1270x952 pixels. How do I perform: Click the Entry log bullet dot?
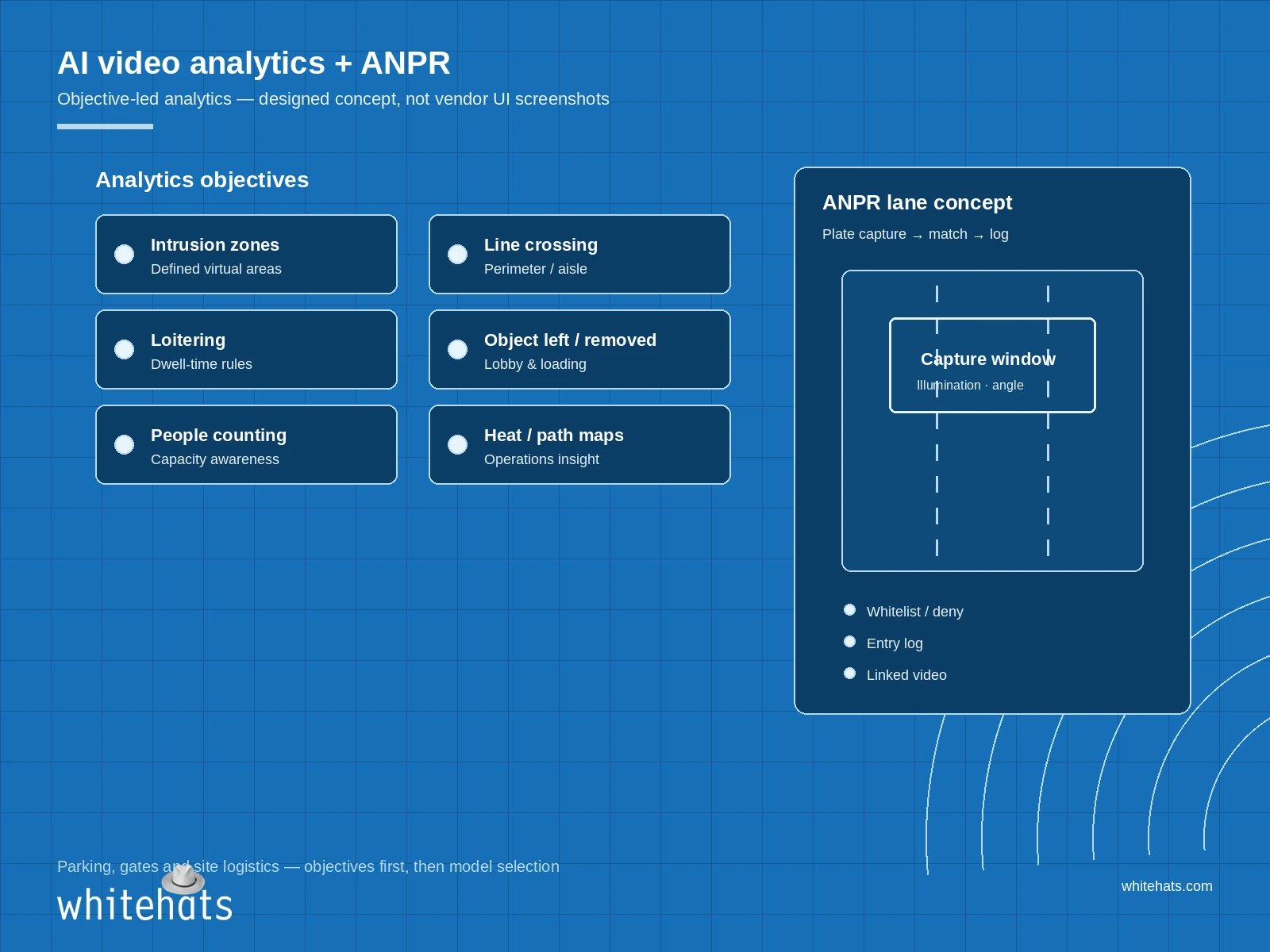[849, 641]
